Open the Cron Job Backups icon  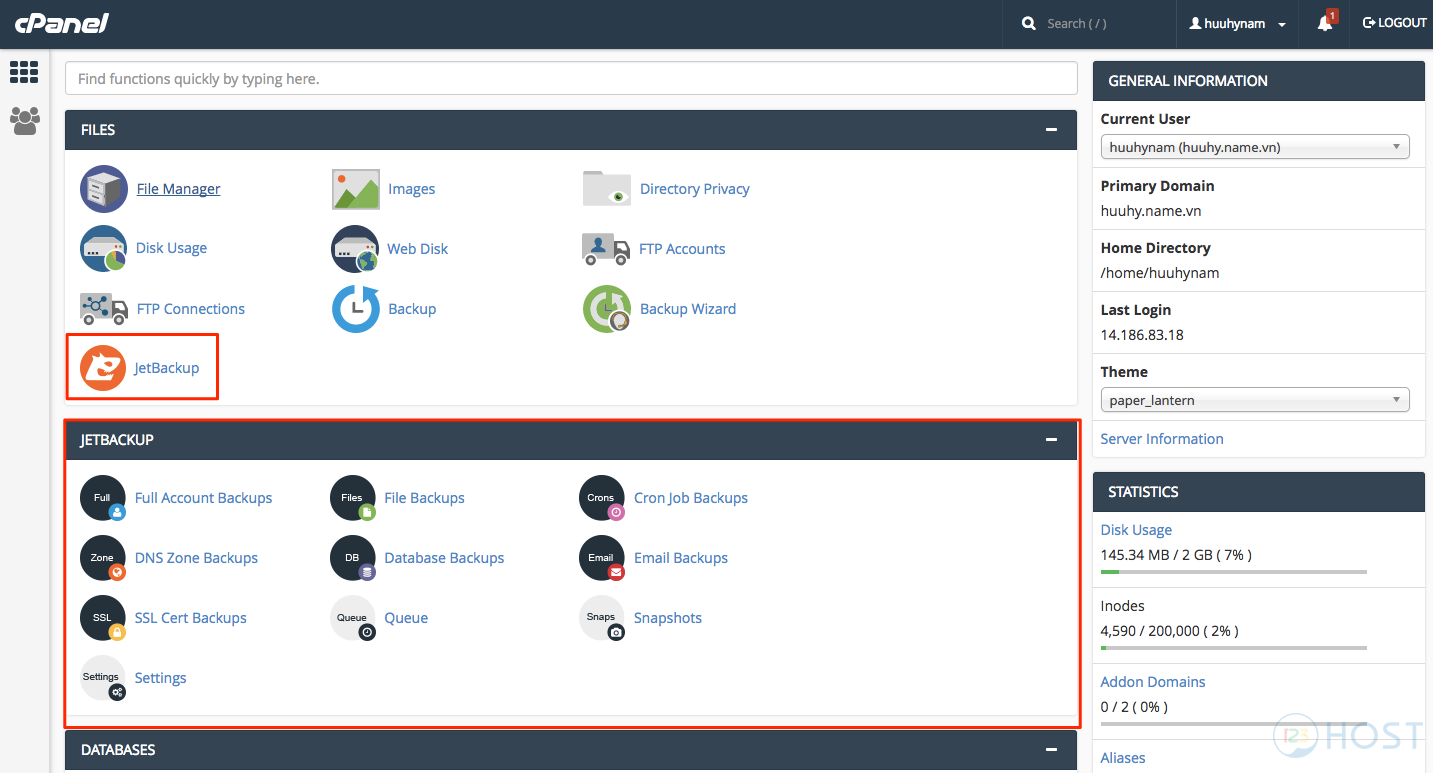coord(602,498)
